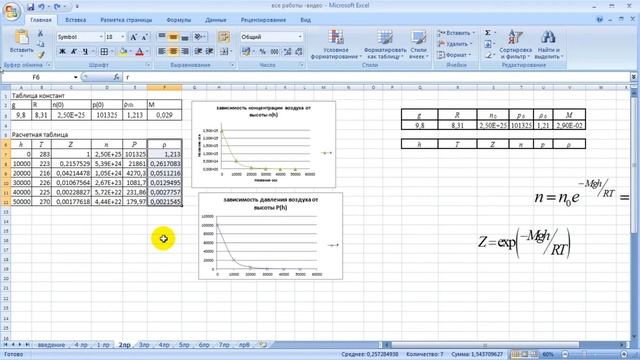Activate the Format Painter brush

click(x=40, y=54)
